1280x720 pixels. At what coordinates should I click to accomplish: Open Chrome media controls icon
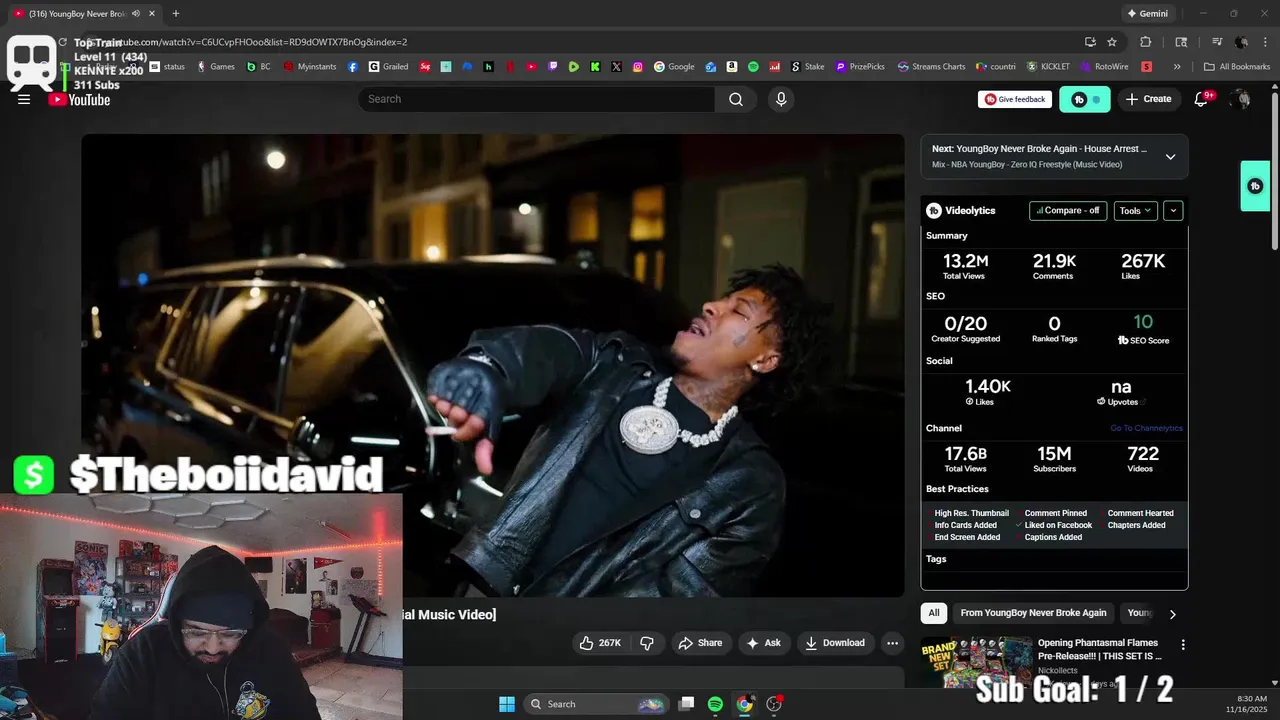(x=1217, y=42)
